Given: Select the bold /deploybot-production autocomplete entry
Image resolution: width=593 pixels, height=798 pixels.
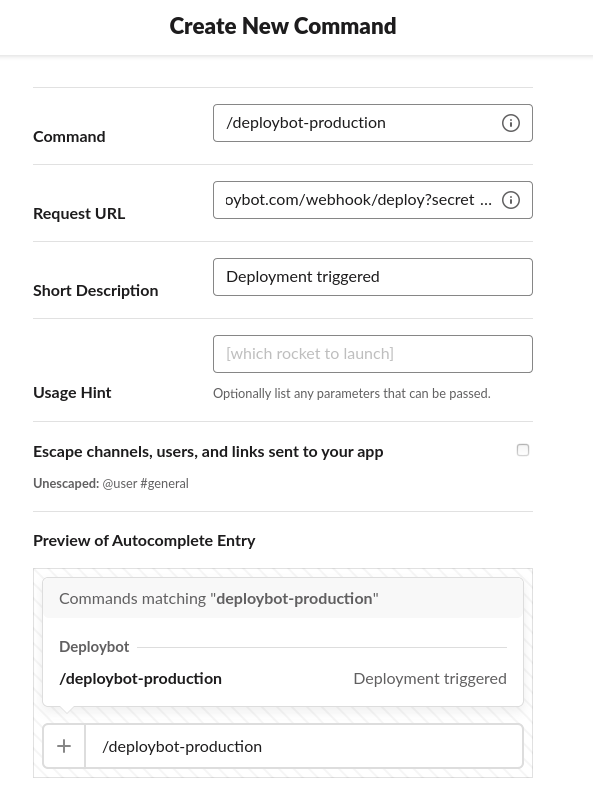Looking at the screenshot, I should 140,679.
